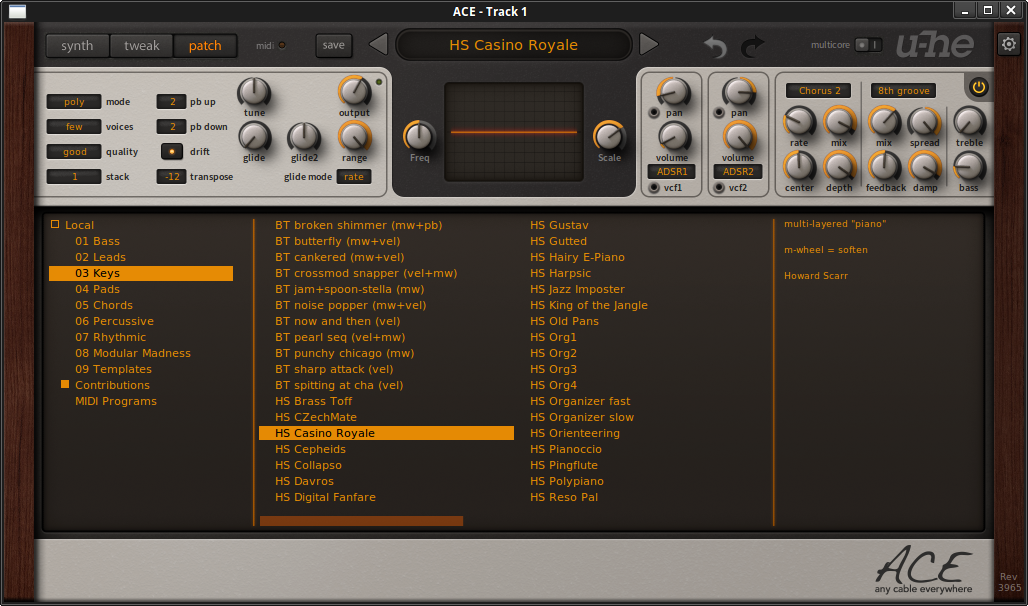
Task: Click the undo arrow icon
Action: click(x=715, y=47)
